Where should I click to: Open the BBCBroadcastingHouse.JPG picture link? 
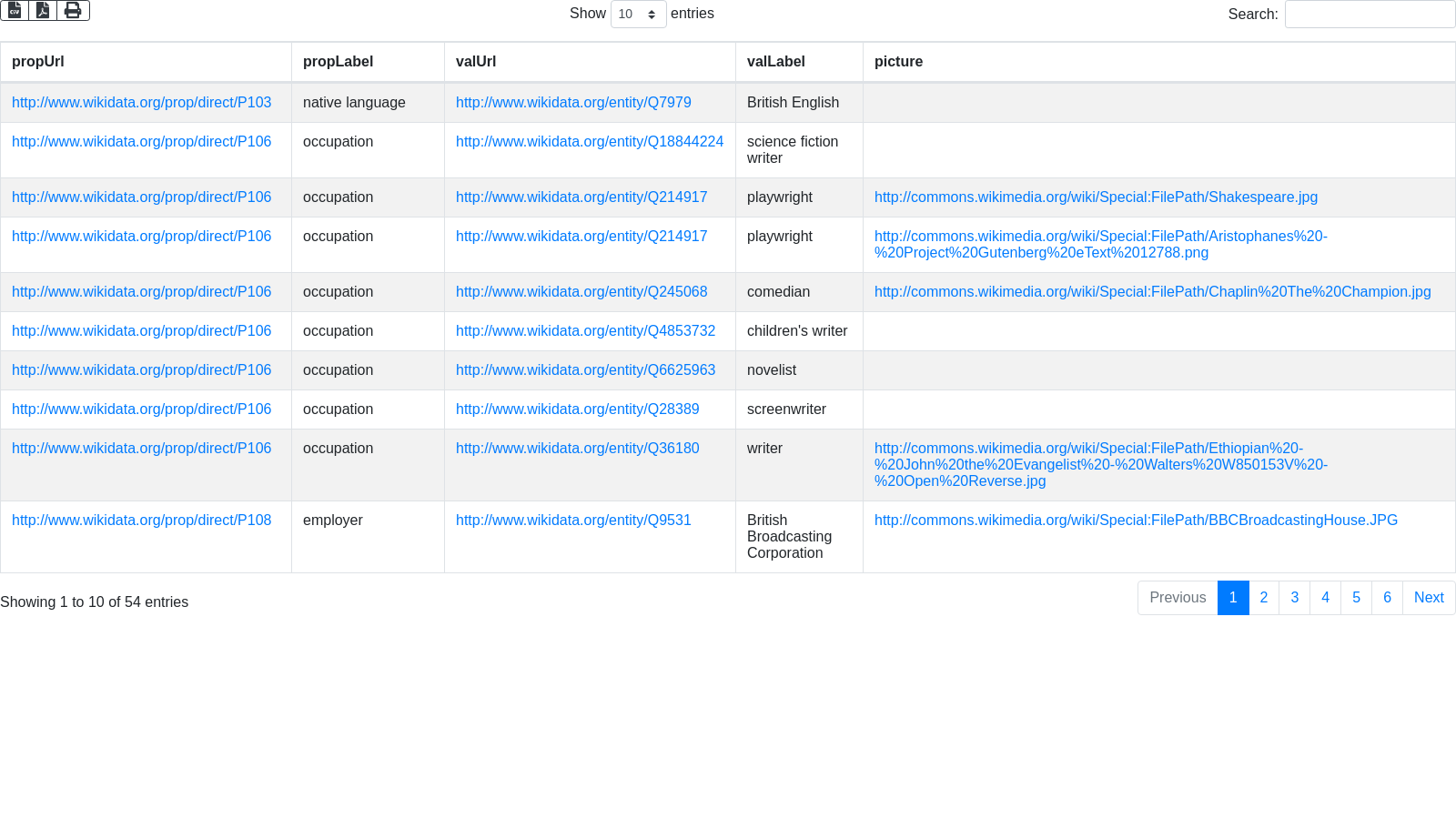click(x=1136, y=521)
